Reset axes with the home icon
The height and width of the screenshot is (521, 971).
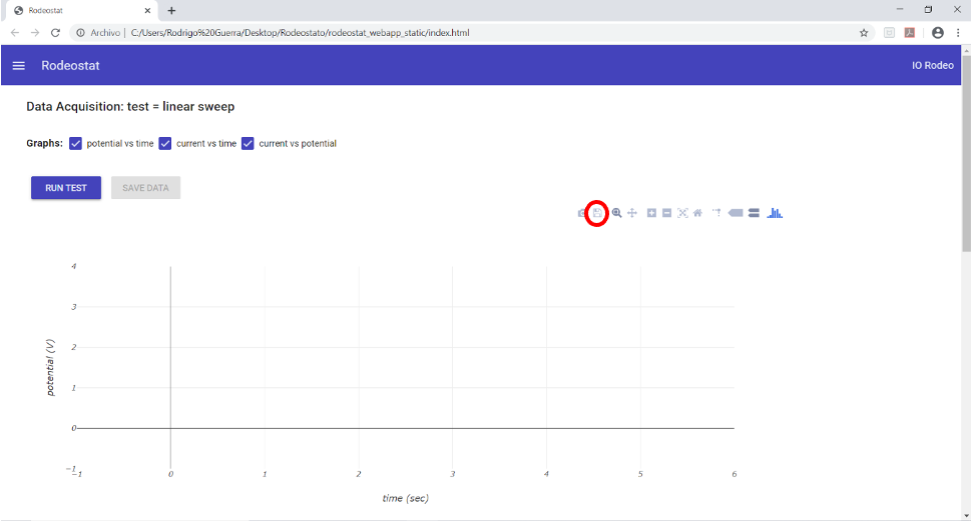[x=697, y=213]
